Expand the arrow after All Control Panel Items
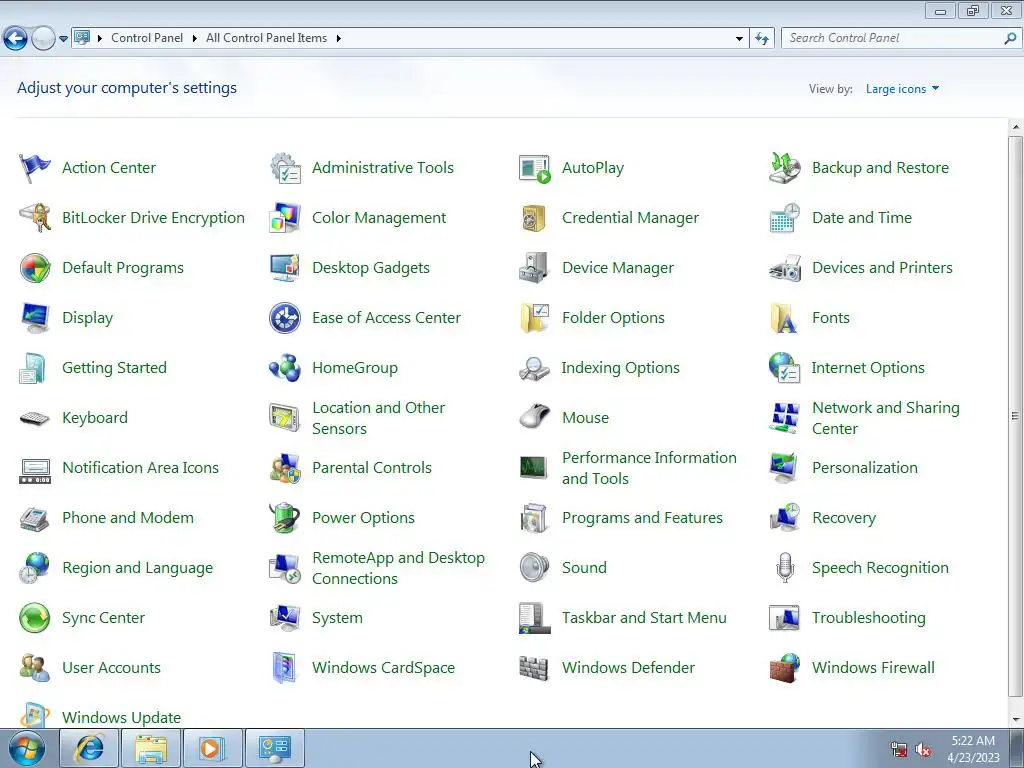This screenshot has height=768, width=1024. coord(338,39)
